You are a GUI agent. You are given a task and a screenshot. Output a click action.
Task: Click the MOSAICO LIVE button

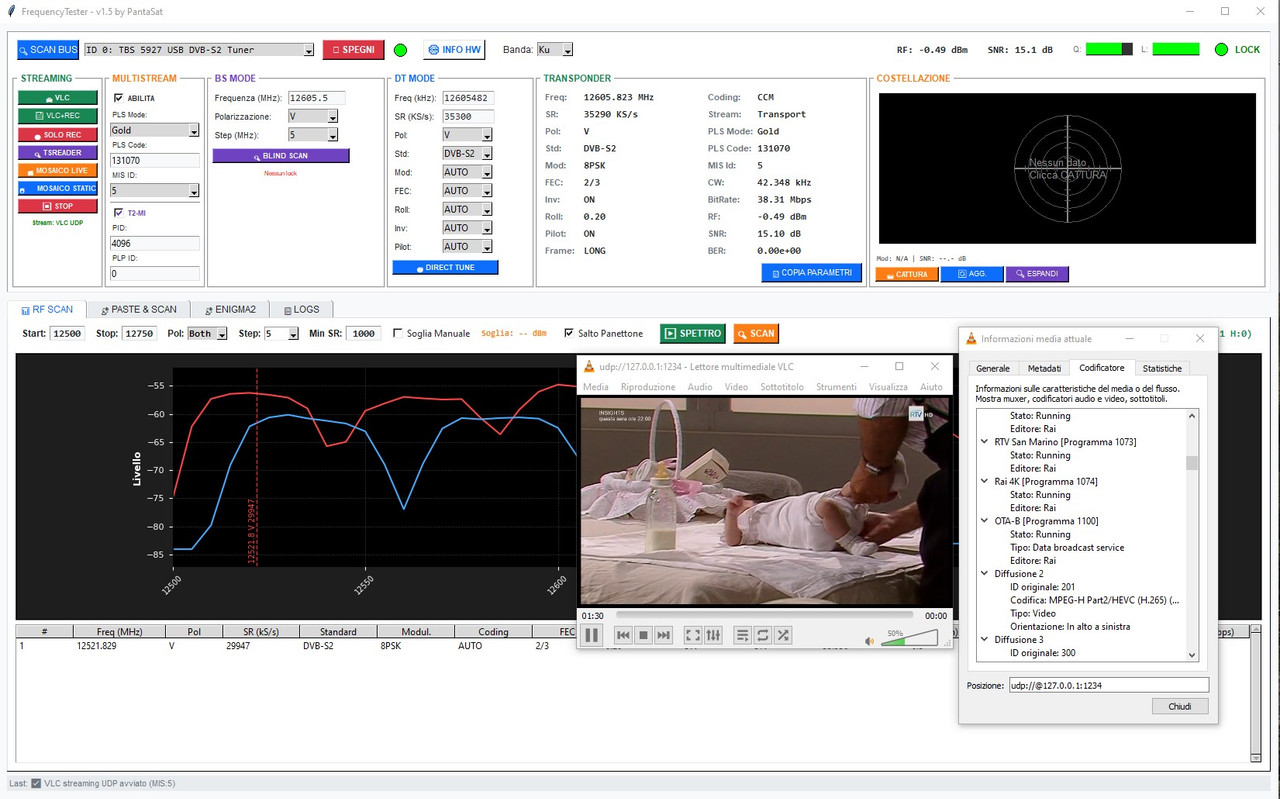click(x=58, y=170)
